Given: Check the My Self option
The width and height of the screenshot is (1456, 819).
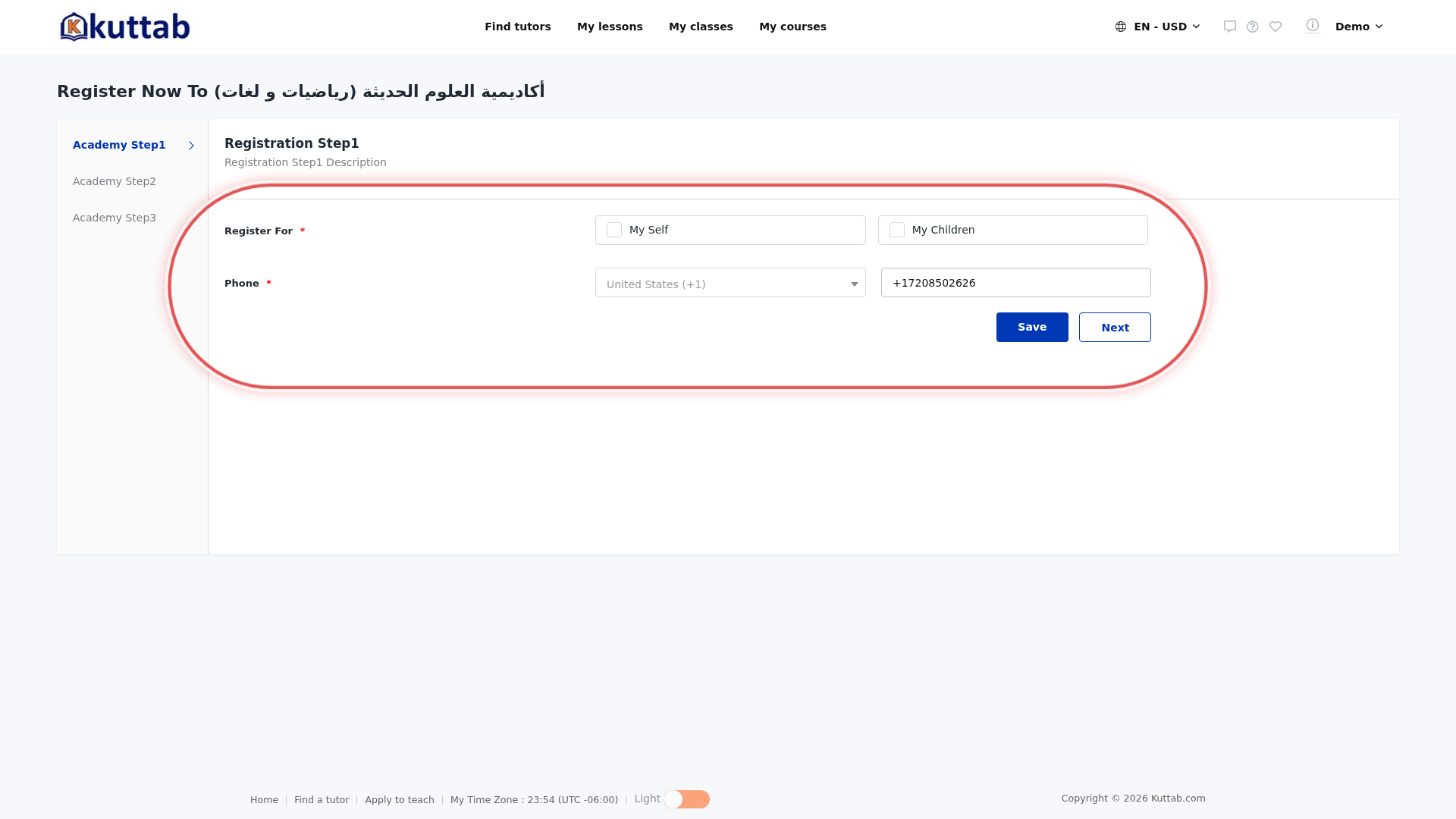Looking at the screenshot, I should click(614, 230).
